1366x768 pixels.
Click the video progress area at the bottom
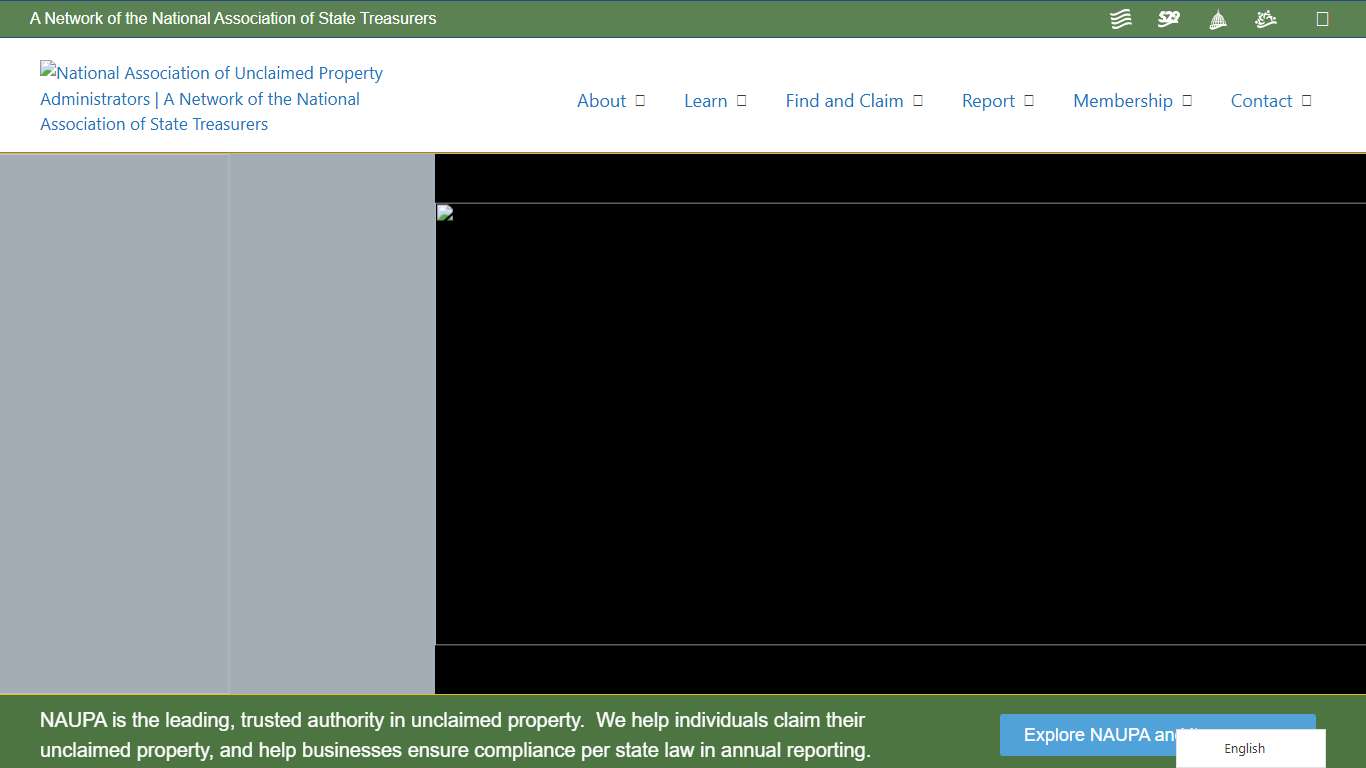(x=900, y=668)
